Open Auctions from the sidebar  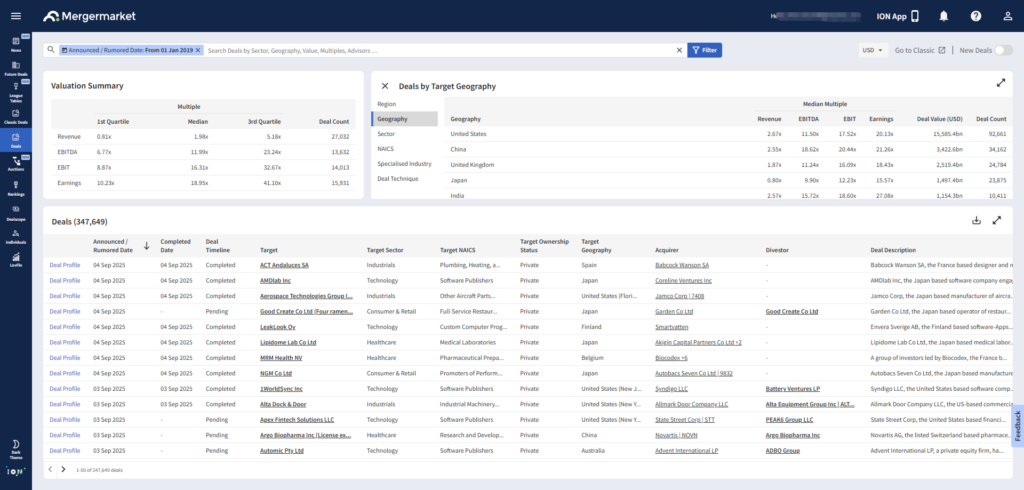[15, 164]
